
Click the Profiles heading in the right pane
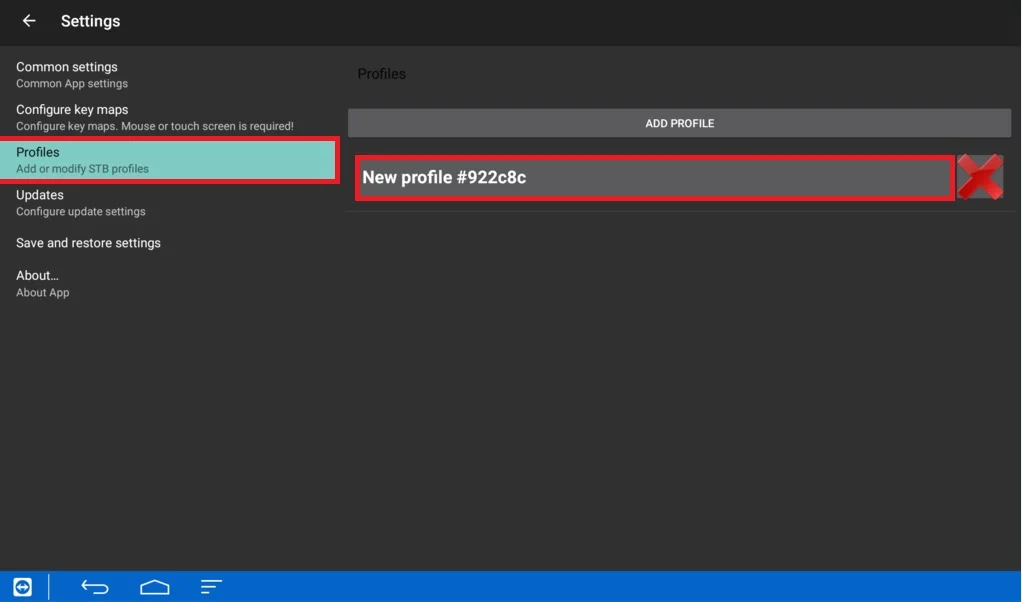pyautogui.click(x=382, y=74)
